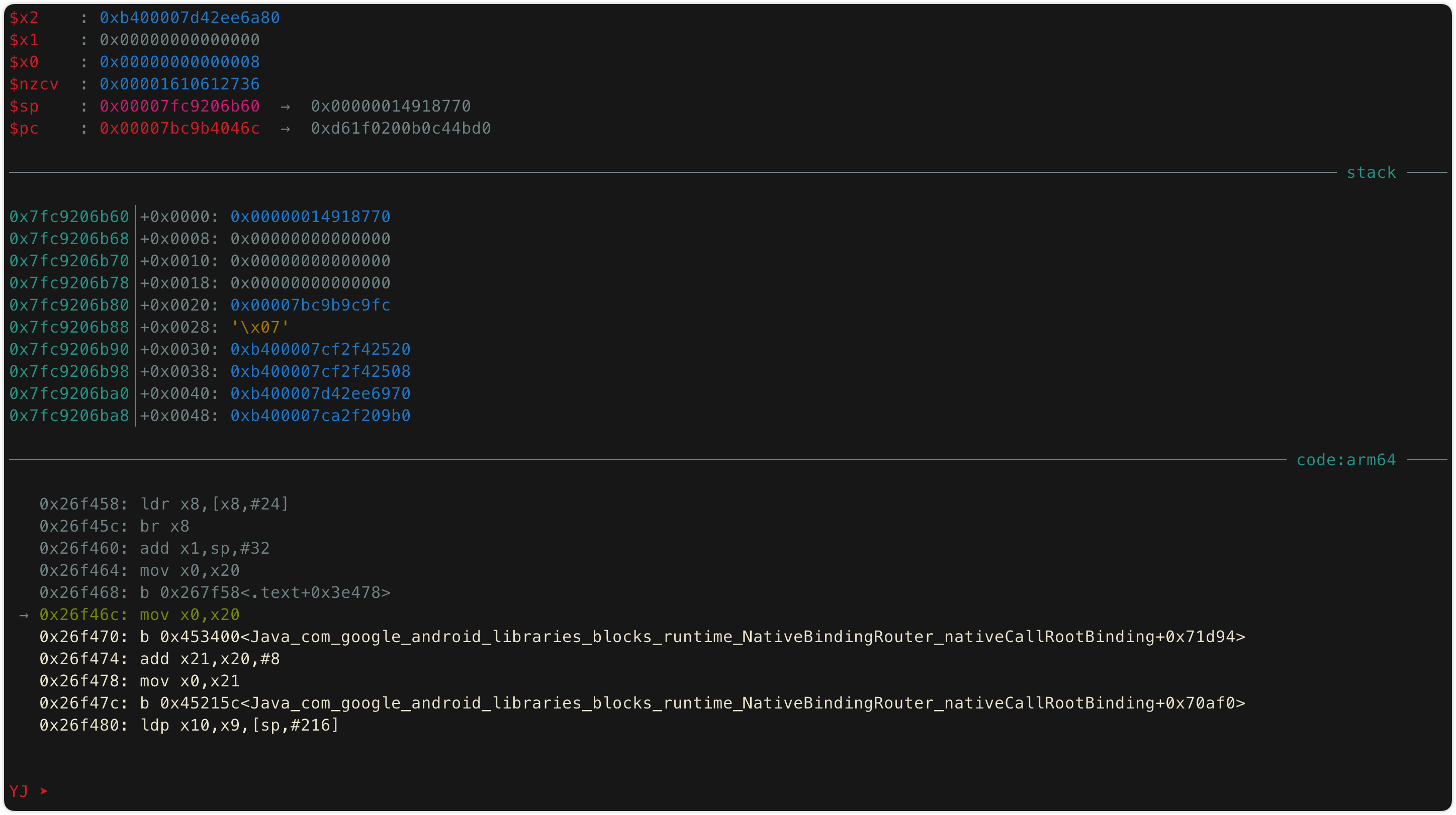Click instruction add x21,x20,#8

coord(210,659)
